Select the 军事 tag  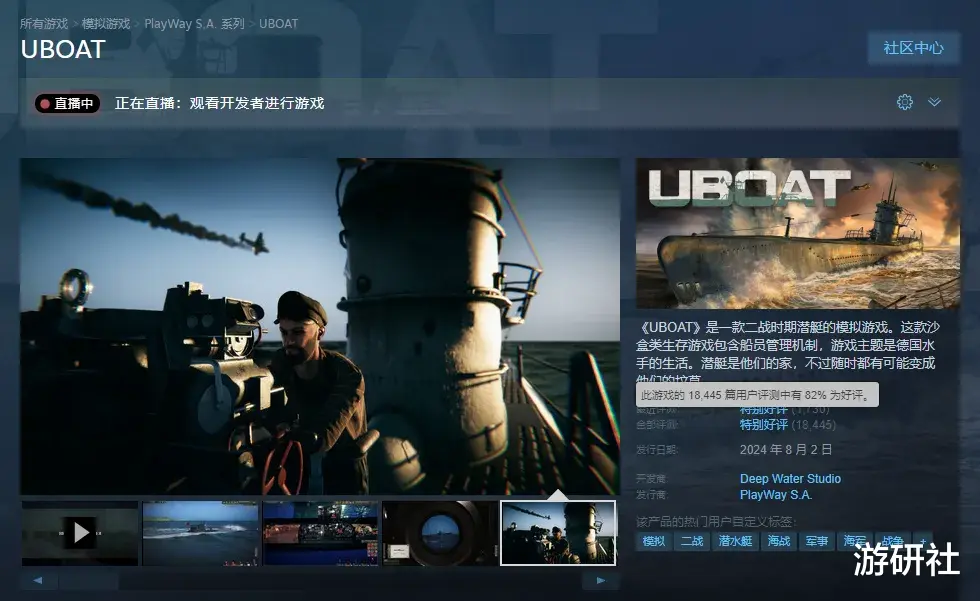(817, 541)
